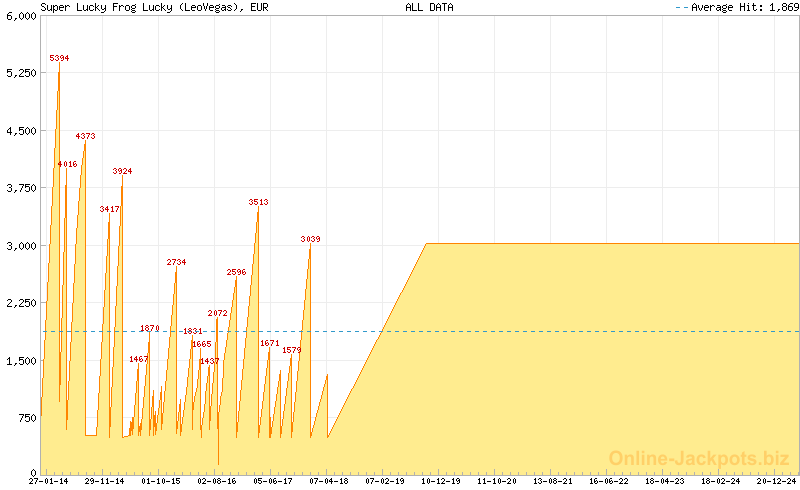Click the 02-08-16 date label
800x490 pixels.
(217, 481)
